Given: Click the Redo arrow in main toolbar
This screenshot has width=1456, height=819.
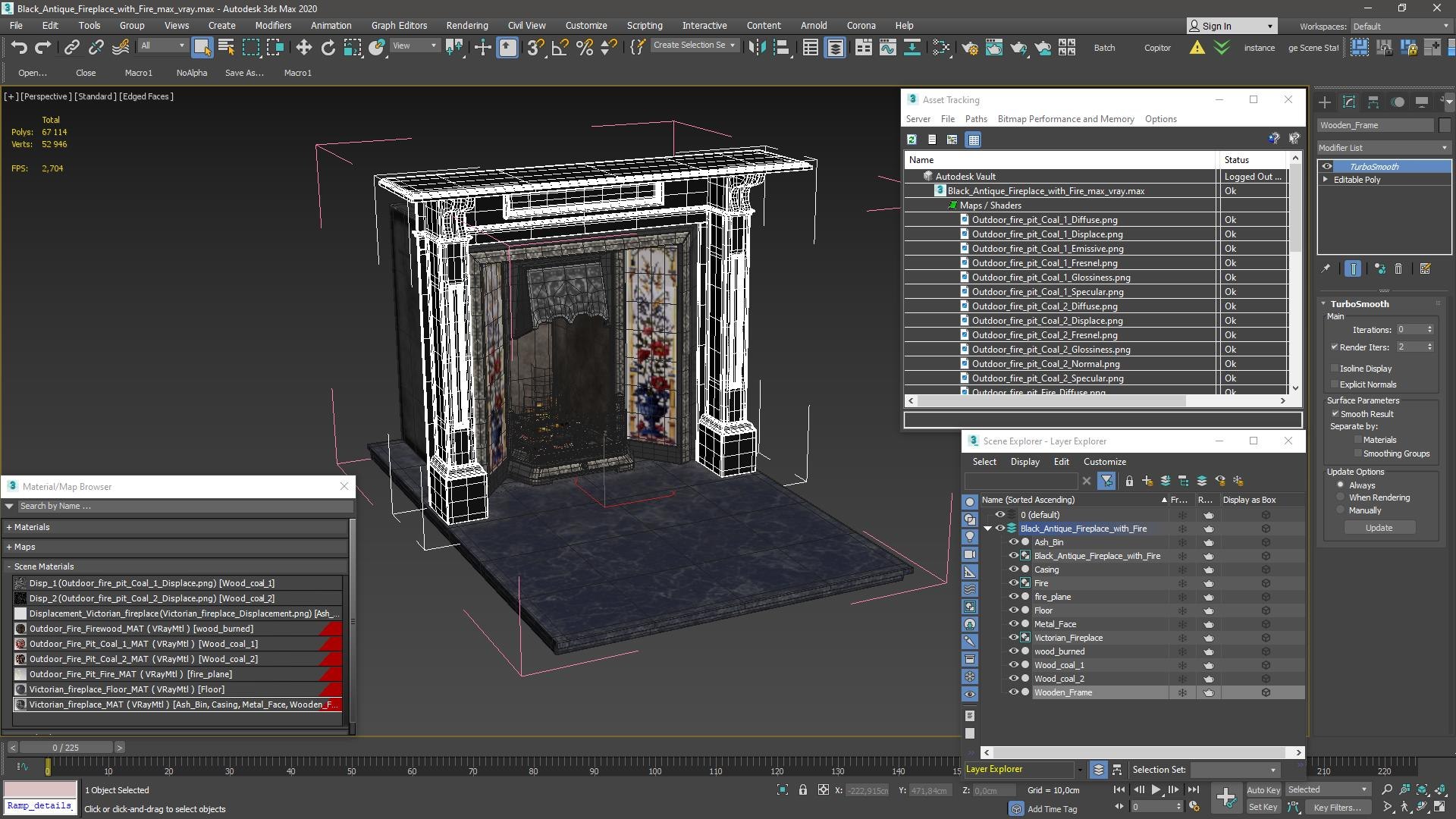Looking at the screenshot, I should click(43, 48).
